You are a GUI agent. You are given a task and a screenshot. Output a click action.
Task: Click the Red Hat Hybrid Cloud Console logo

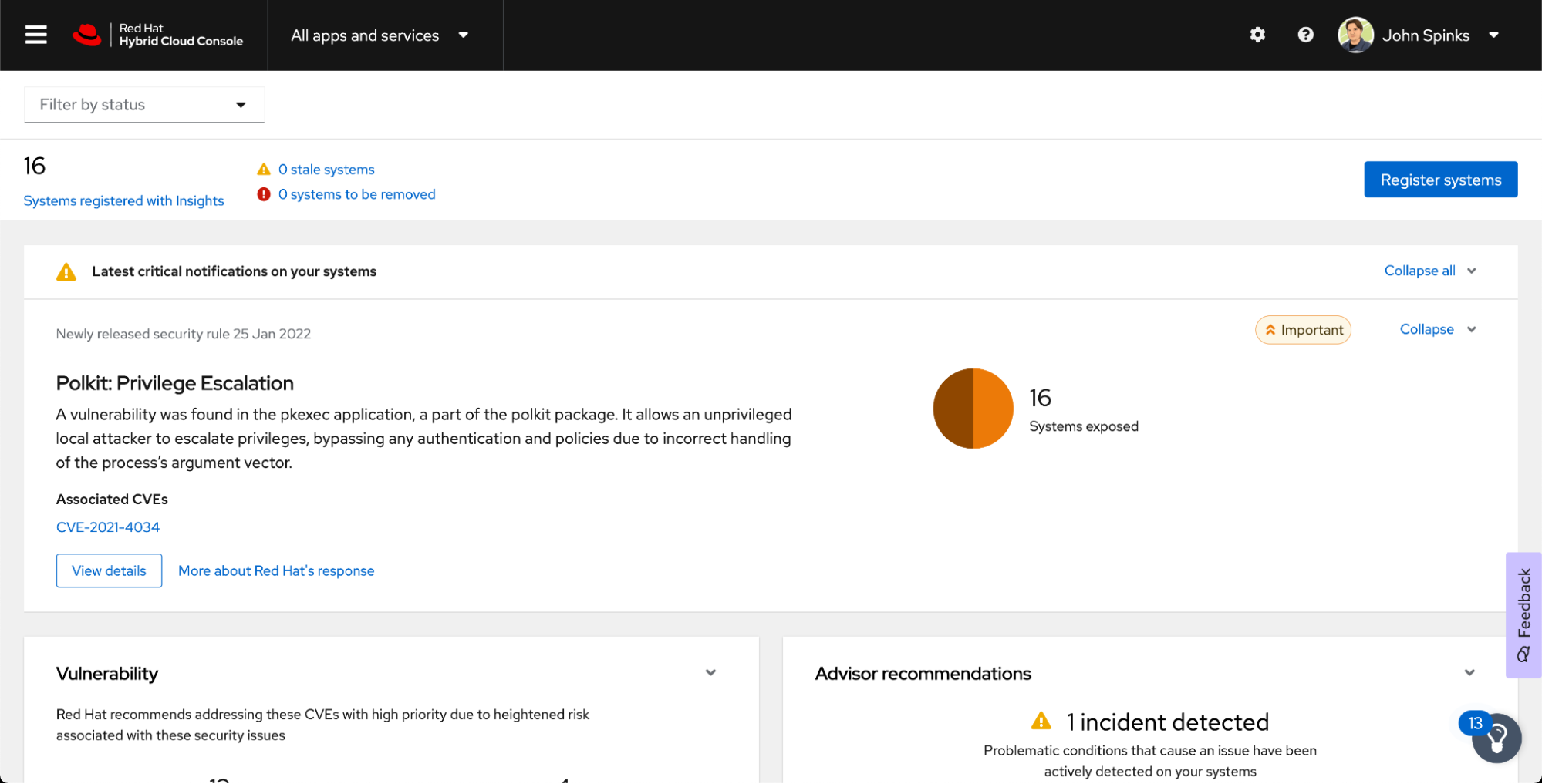pyautogui.click(x=158, y=35)
